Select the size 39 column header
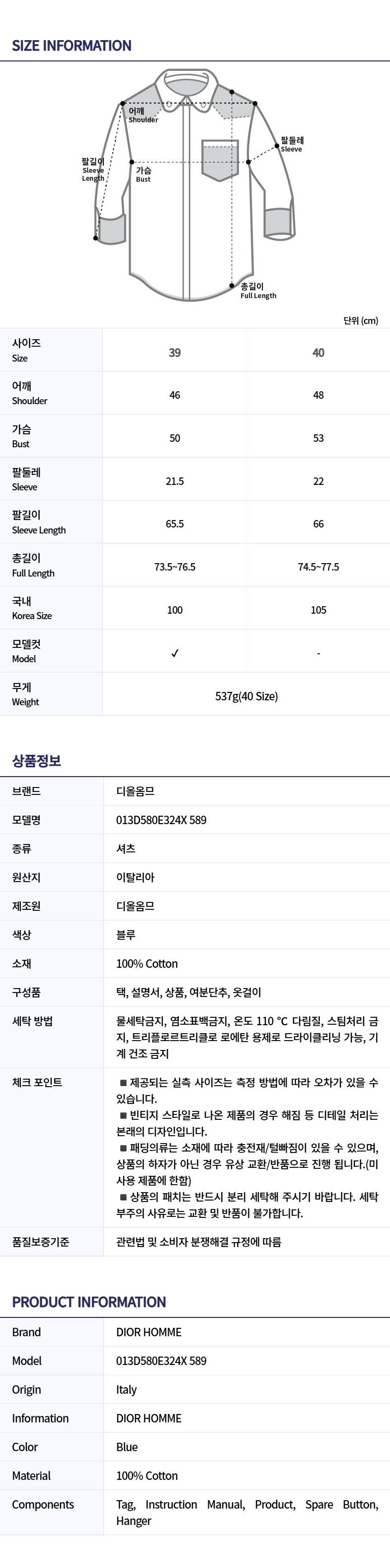This screenshot has width=390, height=1568. 175,353
